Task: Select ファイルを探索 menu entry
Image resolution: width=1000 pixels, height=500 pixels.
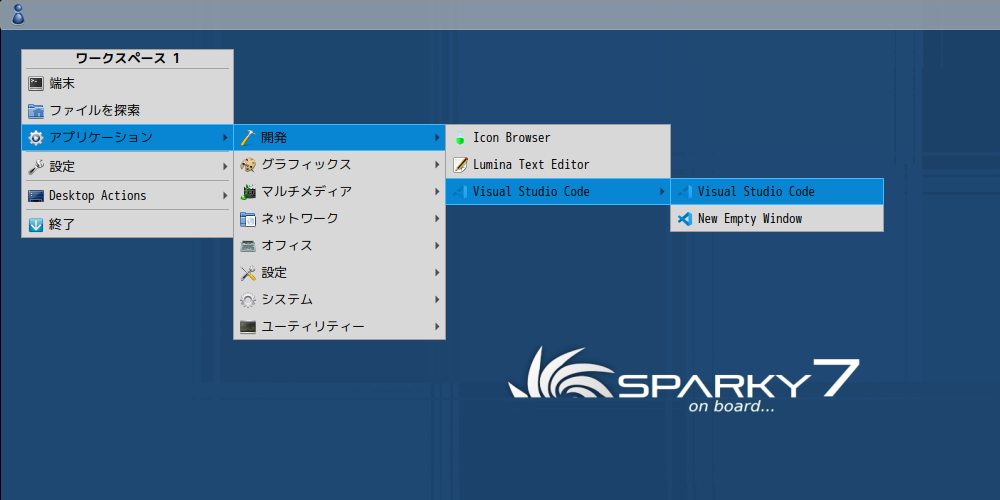Action: (128, 111)
